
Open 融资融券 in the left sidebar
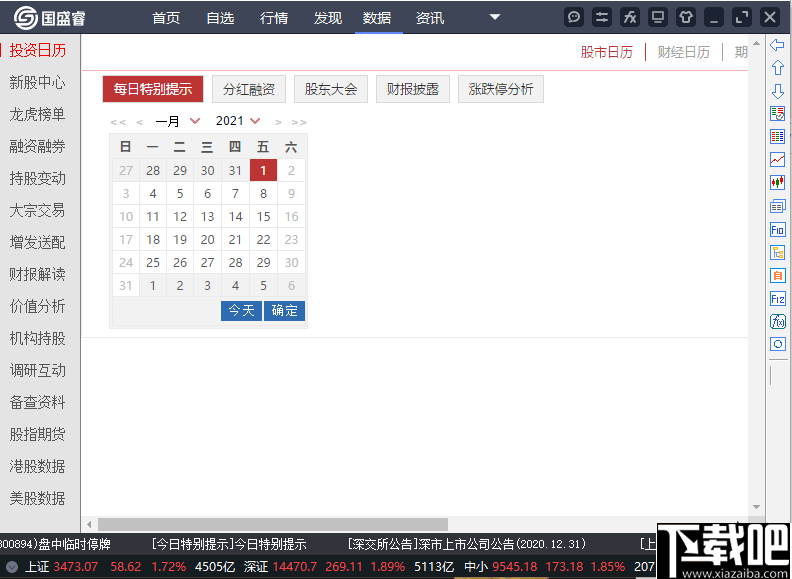(37, 147)
